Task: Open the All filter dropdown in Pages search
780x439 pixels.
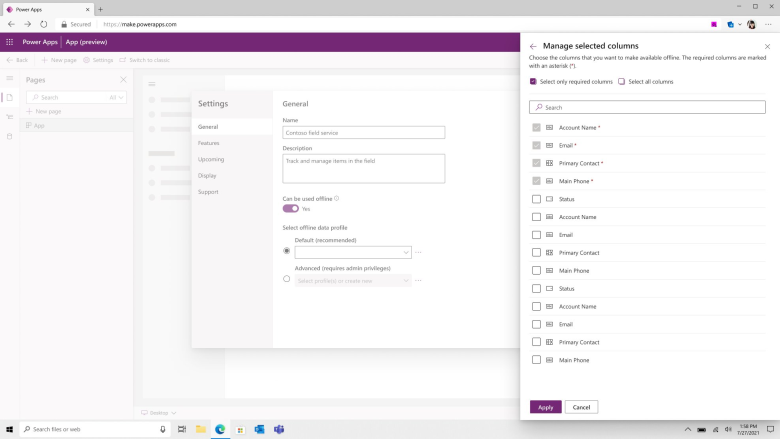Action: click(x=116, y=98)
